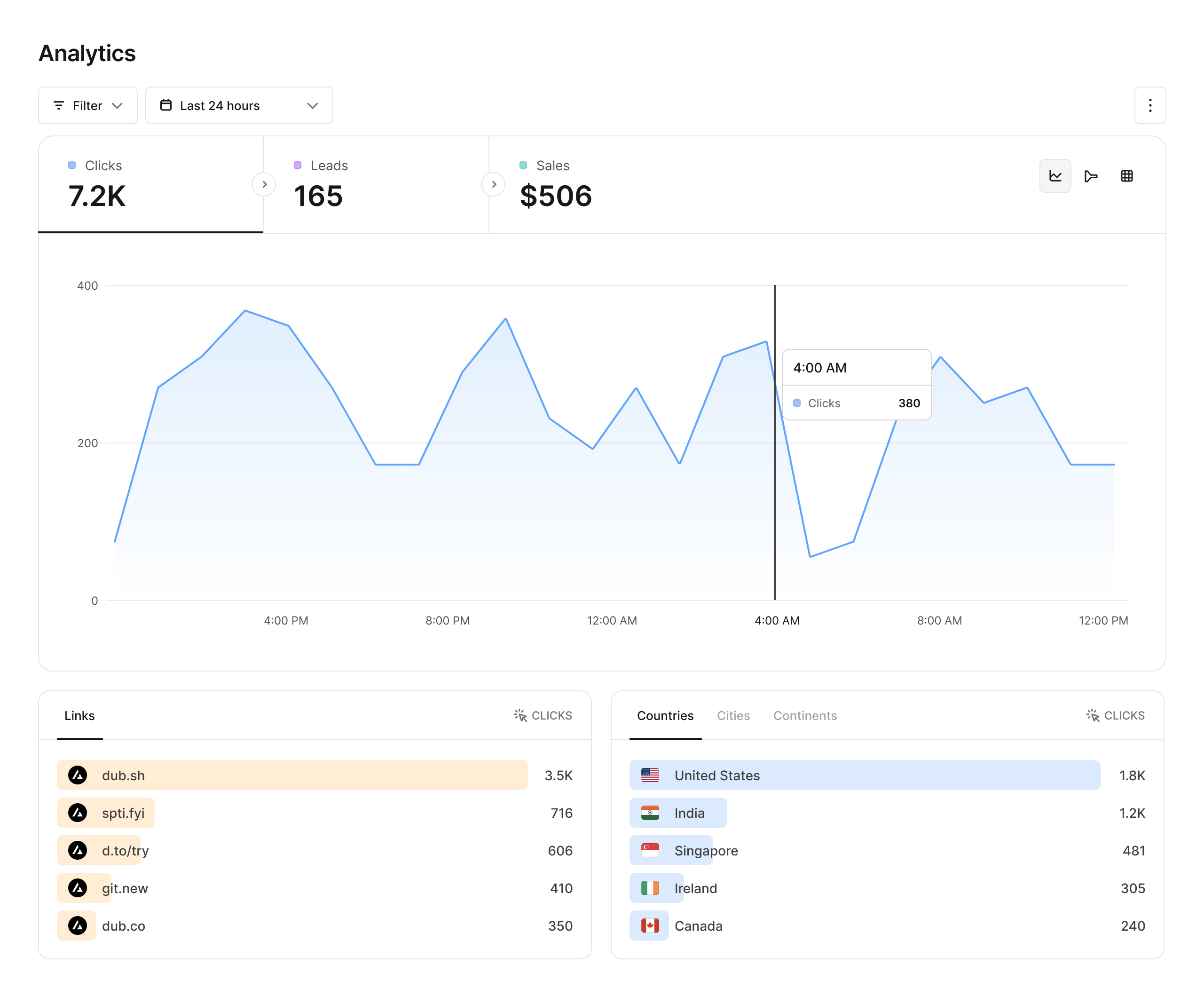Expand the chevron arrow next to Clicks metric

tap(264, 184)
